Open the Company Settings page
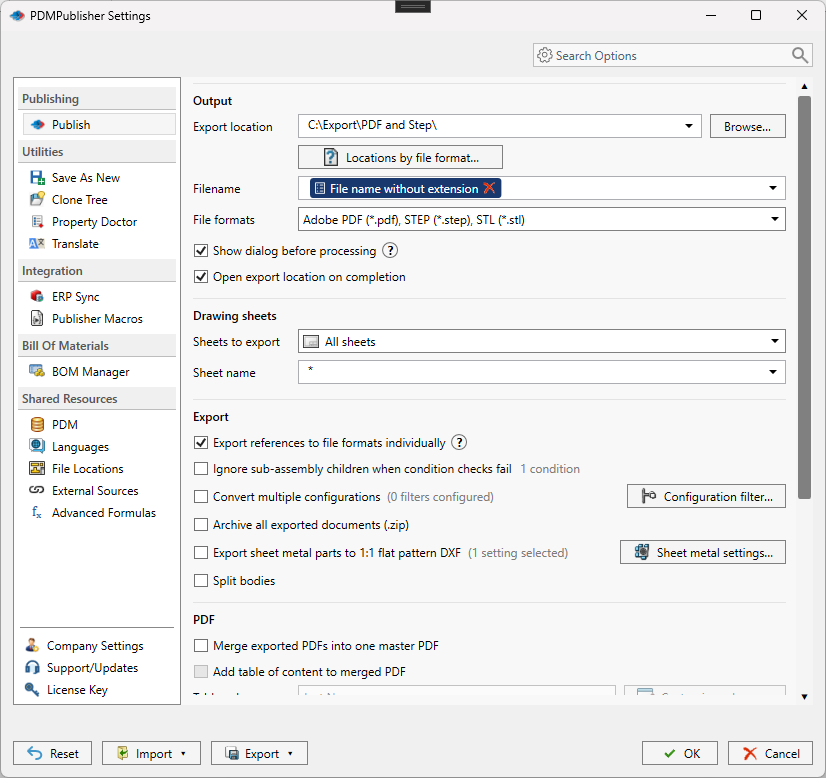The image size is (826, 778). [x=95, y=646]
